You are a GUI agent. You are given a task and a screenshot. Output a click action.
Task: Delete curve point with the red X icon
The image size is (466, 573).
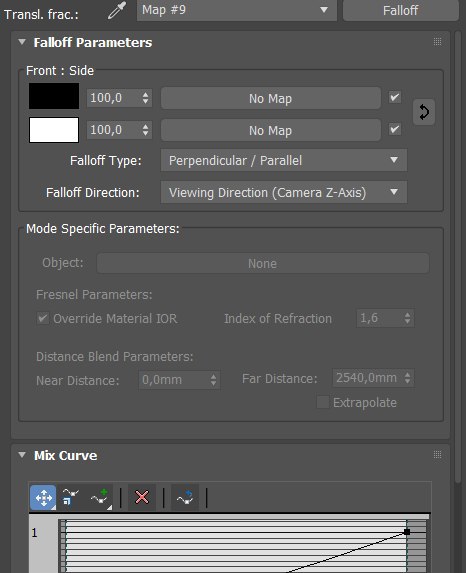pyautogui.click(x=142, y=497)
